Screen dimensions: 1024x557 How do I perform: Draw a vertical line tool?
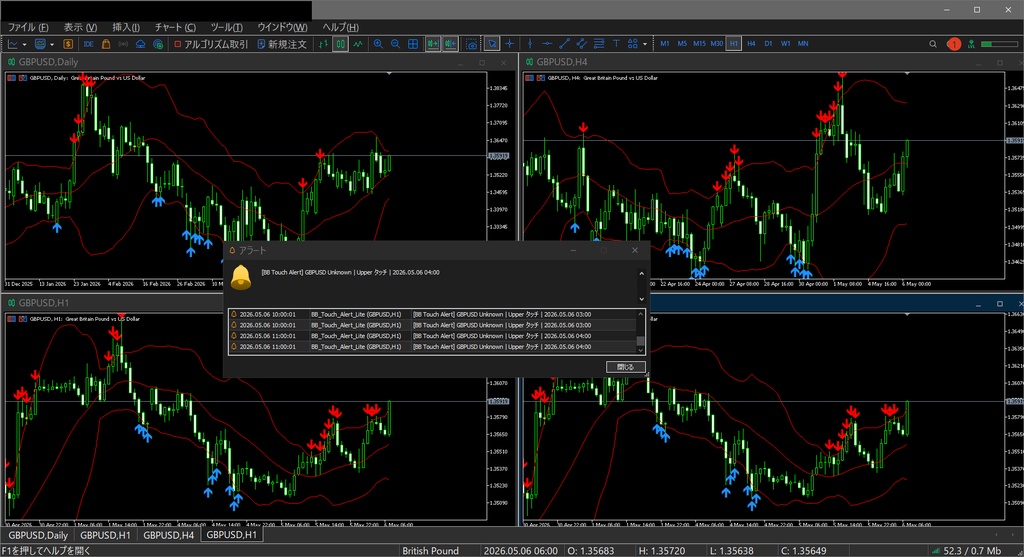click(x=530, y=44)
